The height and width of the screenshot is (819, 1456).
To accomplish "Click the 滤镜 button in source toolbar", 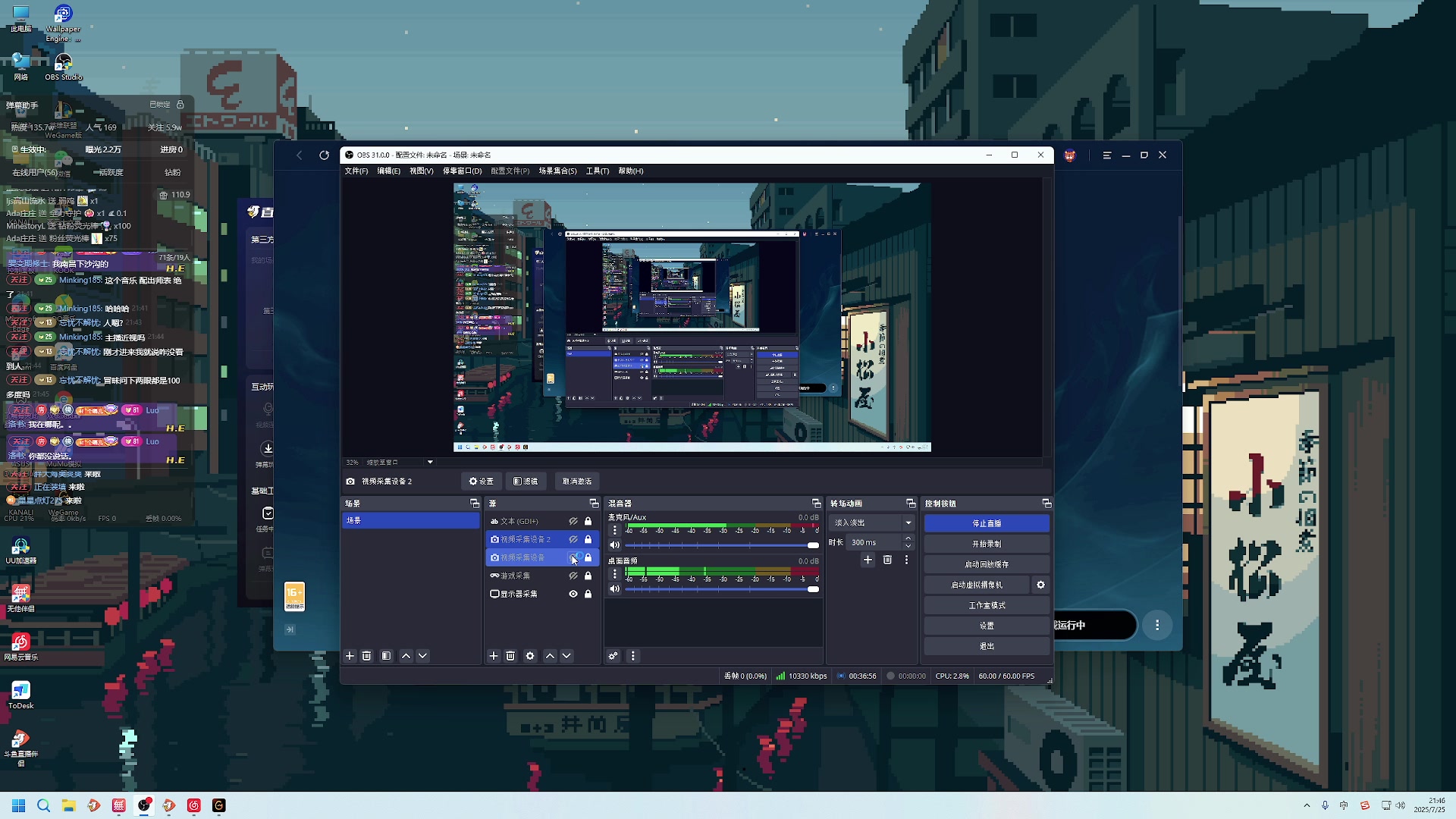I will pyautogui.click(x=526, y=482).
